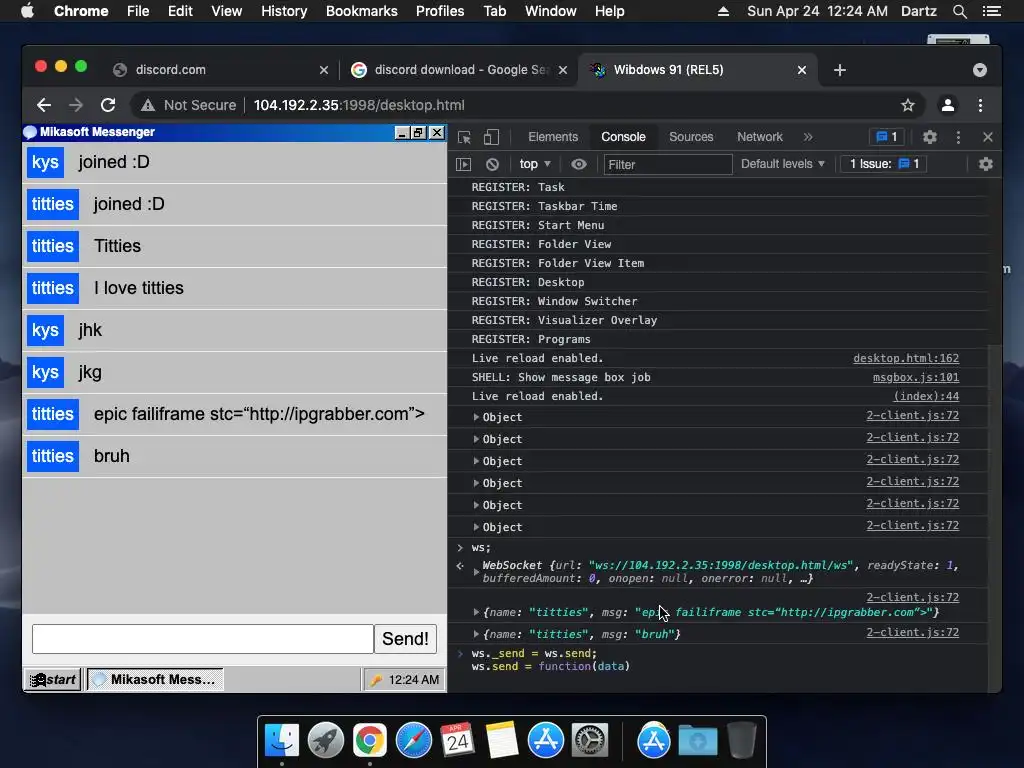Viewport: 1024px width, 768px height.
Task: Open the start button on the Wibdows taskbar
Action: (x=53, y=680)
